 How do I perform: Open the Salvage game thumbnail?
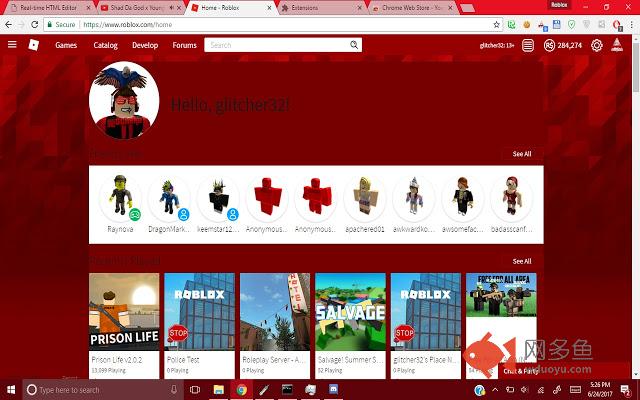click(350, 312)
